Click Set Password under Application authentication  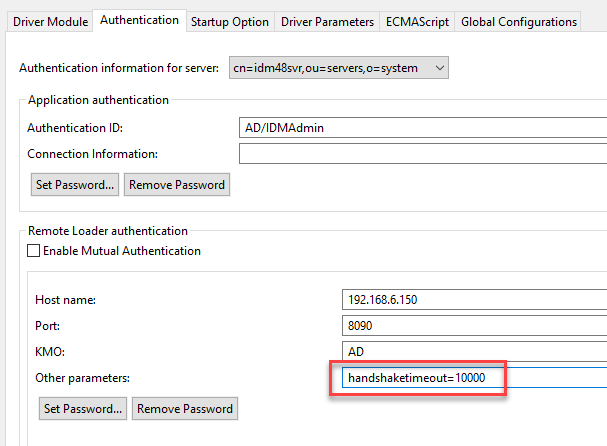75,185
